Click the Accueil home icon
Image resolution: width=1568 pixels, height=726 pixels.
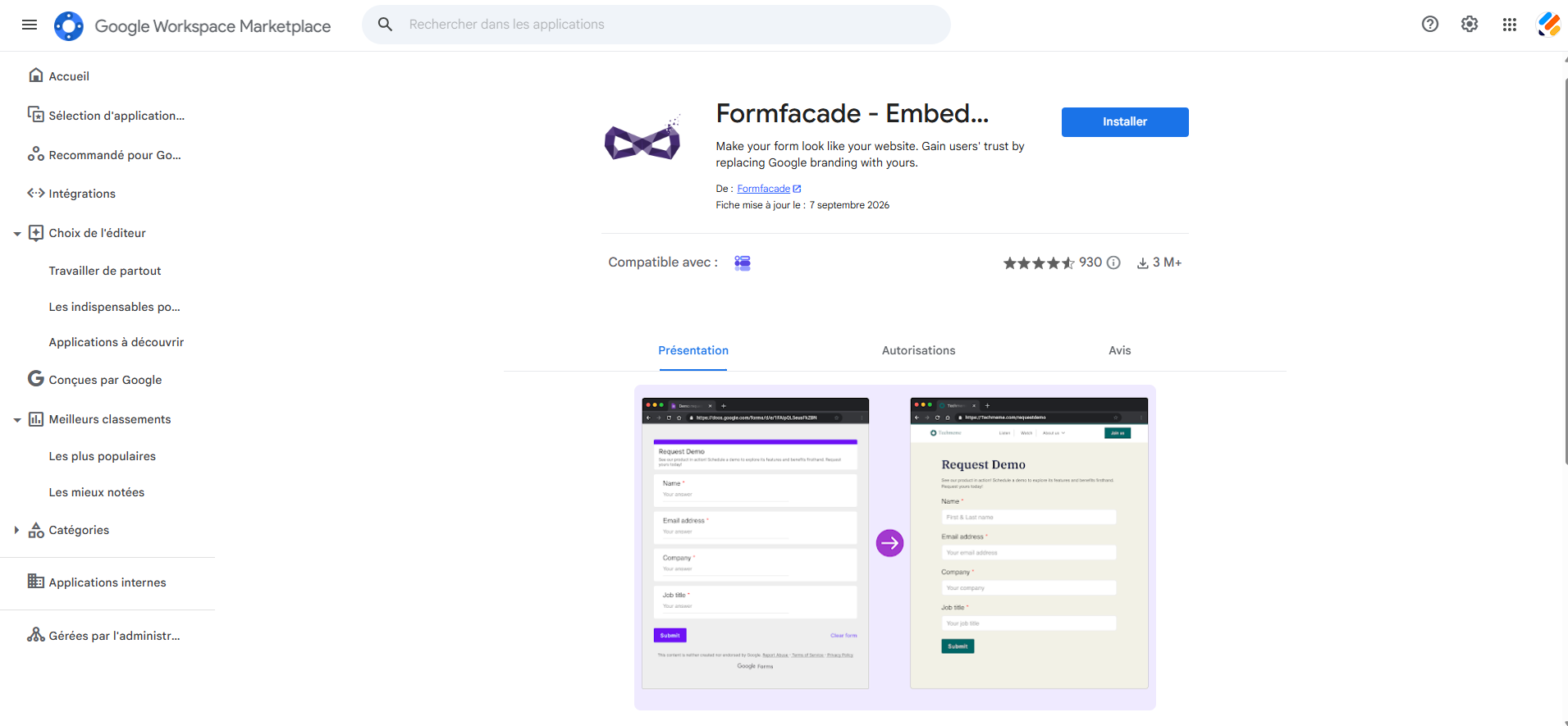36,75
